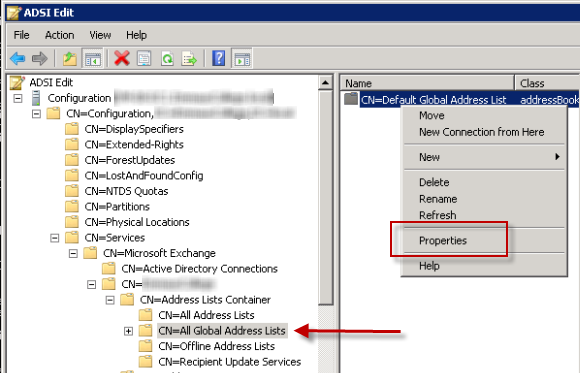580x373 pixels.
Task: Sort by the Class column header
Action: point(547,83)
